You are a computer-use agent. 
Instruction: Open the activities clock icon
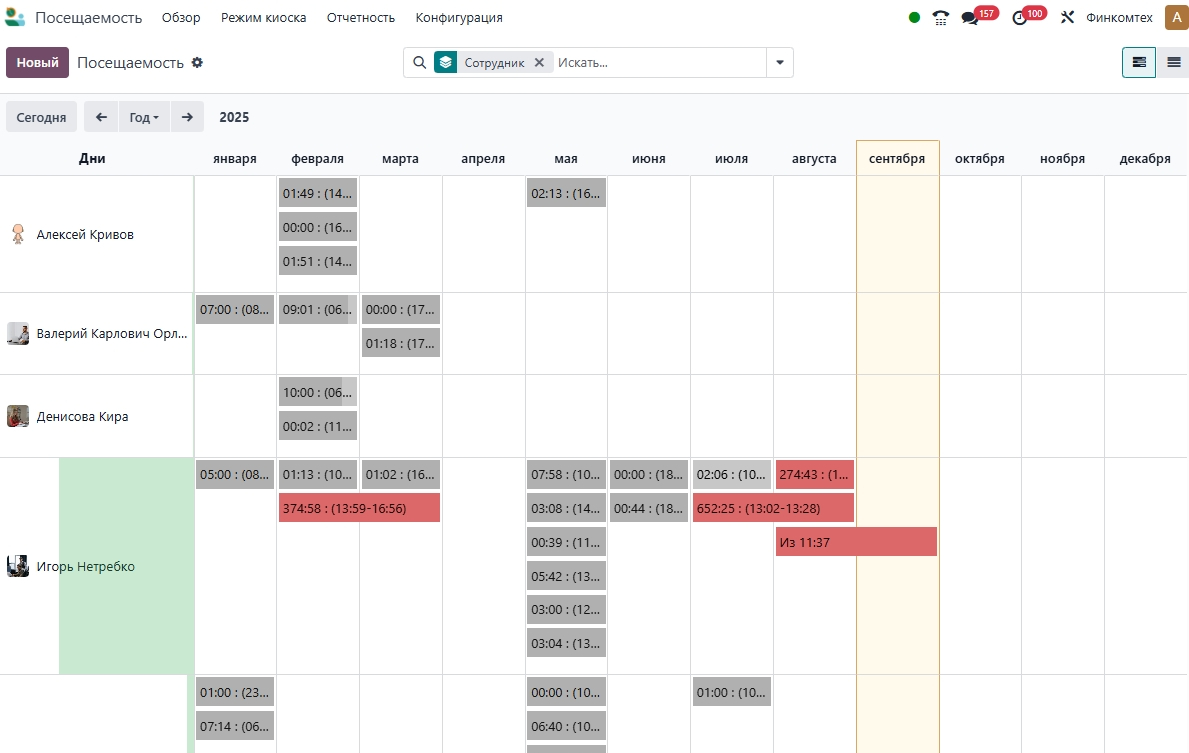(1019, 18)
